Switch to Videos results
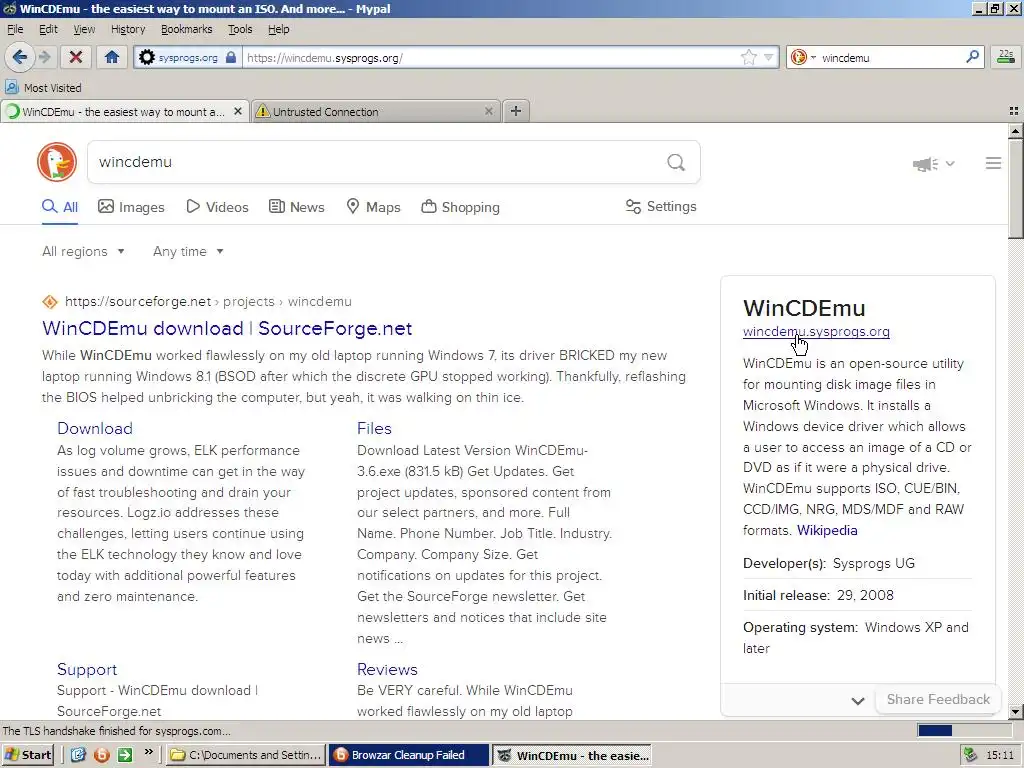 coord(217,207)
